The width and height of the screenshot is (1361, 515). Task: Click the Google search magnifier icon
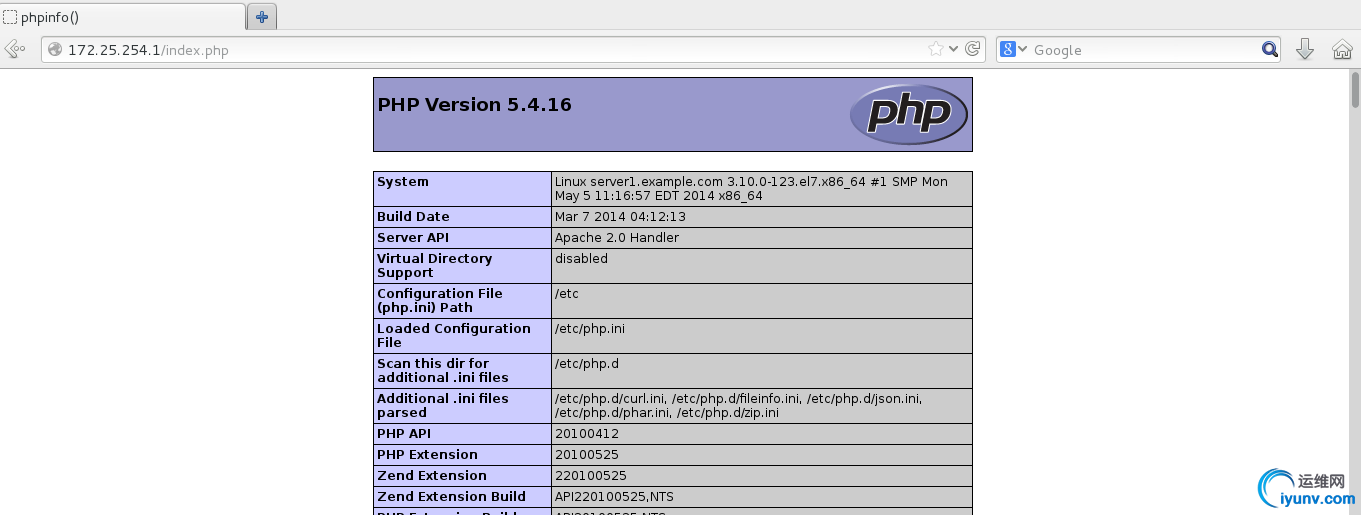pyautogui.click(x=1269, y=49)
